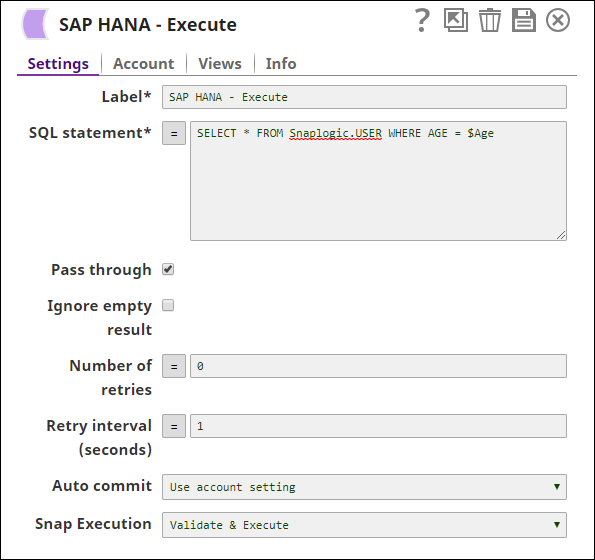Click inside the SQL statement text area
The height and width of the screenshot is (560, 595).
tap(378, 181)
